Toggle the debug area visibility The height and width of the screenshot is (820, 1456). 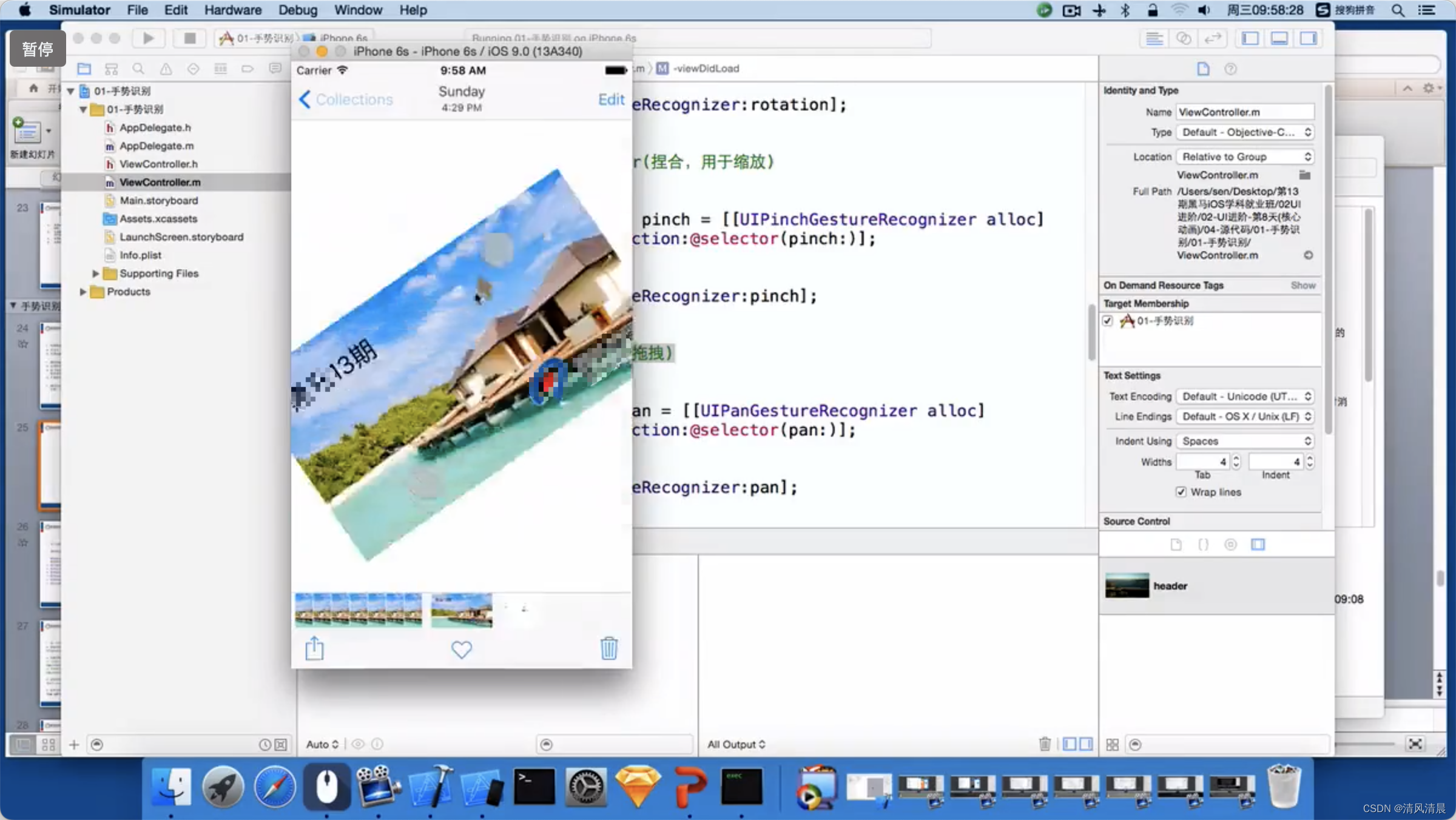1279,38
